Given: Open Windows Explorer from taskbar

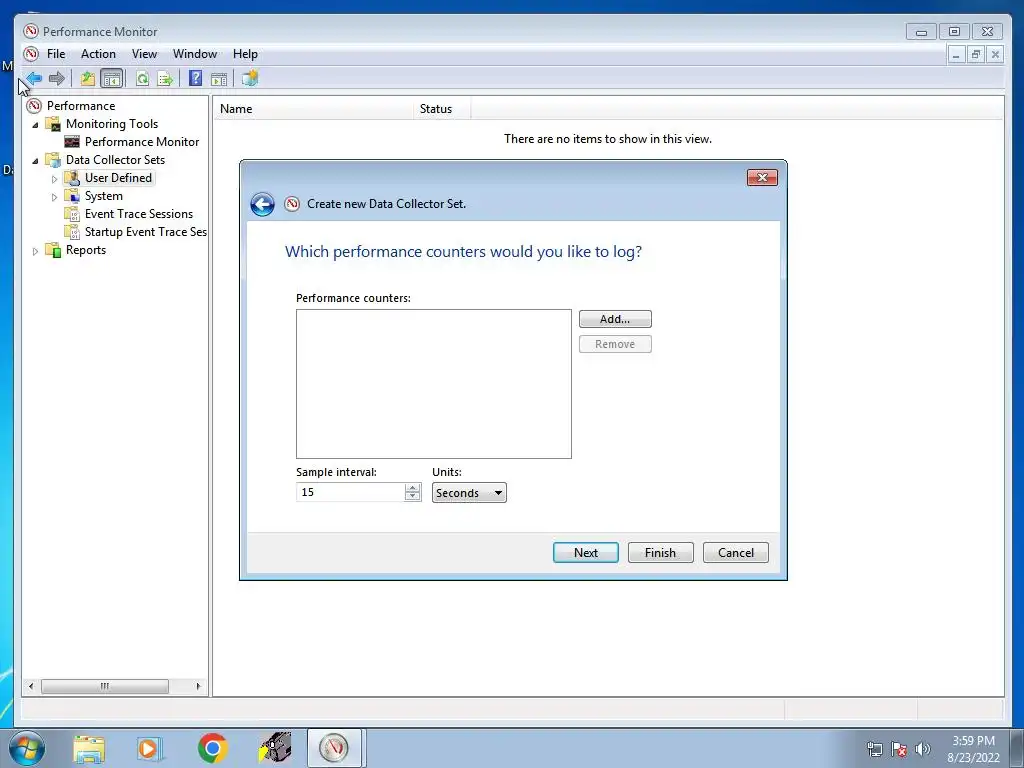Looking at the screenshot, I should click(89, 748).
